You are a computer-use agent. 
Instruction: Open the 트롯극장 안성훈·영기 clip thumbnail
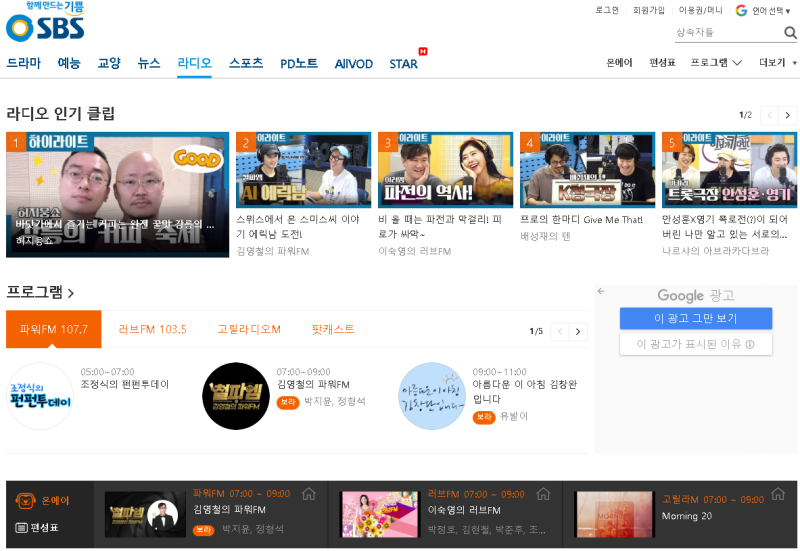730,170
